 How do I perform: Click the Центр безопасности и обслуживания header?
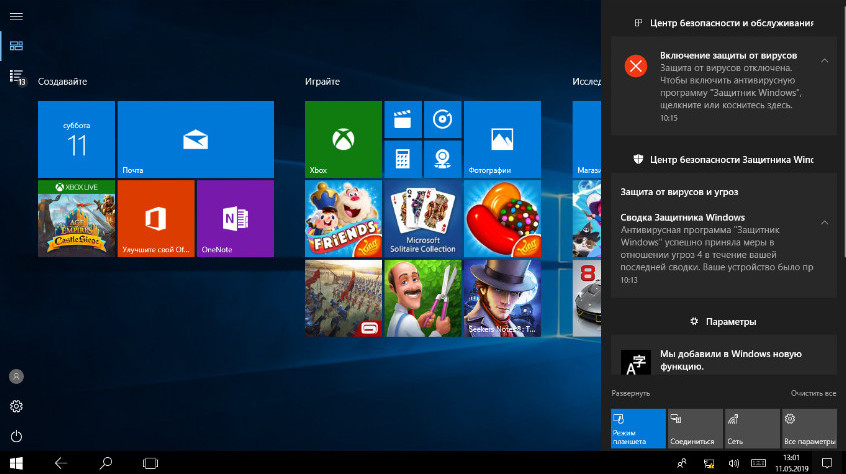[x=724, y=23]
